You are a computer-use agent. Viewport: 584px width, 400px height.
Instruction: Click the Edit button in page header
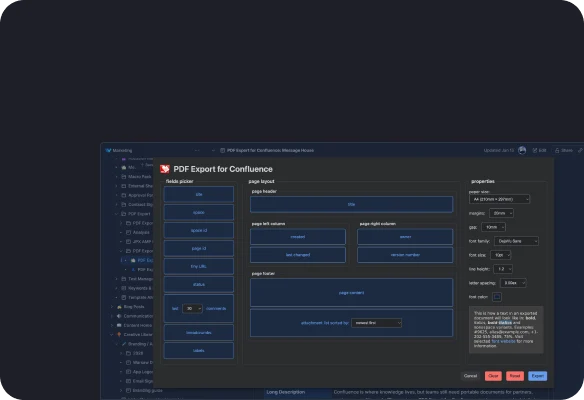(x=539, y=150)
